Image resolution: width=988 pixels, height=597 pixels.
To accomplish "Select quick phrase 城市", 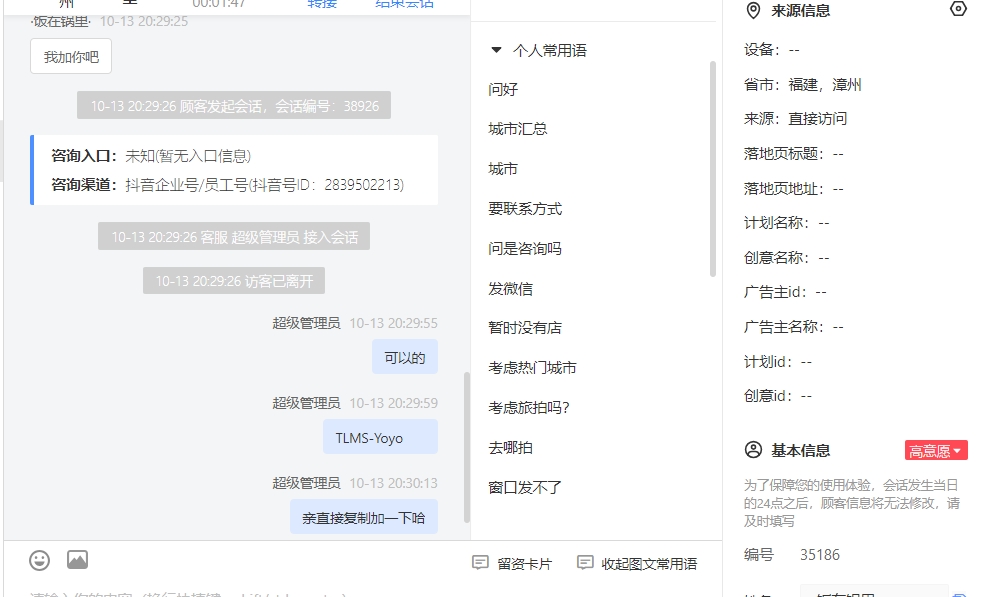I will click(x=503, y=169).
